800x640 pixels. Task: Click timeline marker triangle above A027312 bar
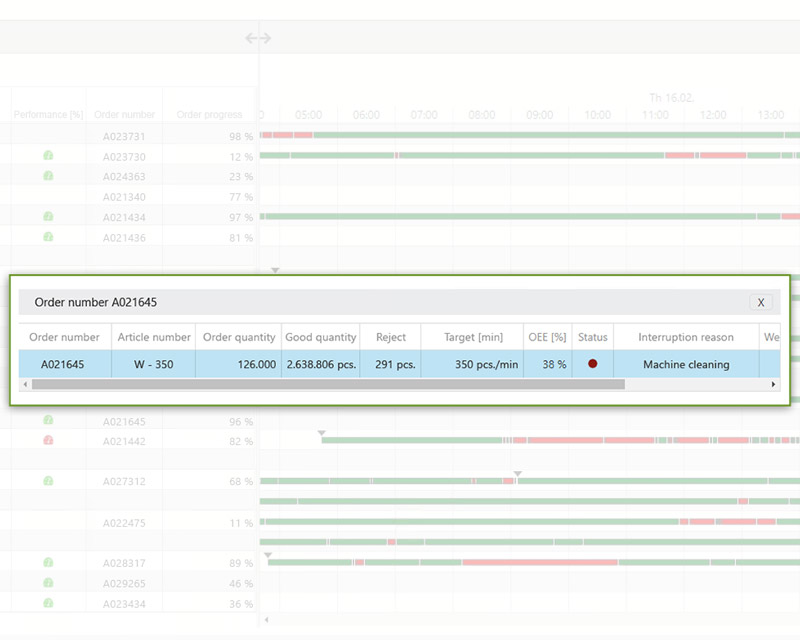[518, 473]
